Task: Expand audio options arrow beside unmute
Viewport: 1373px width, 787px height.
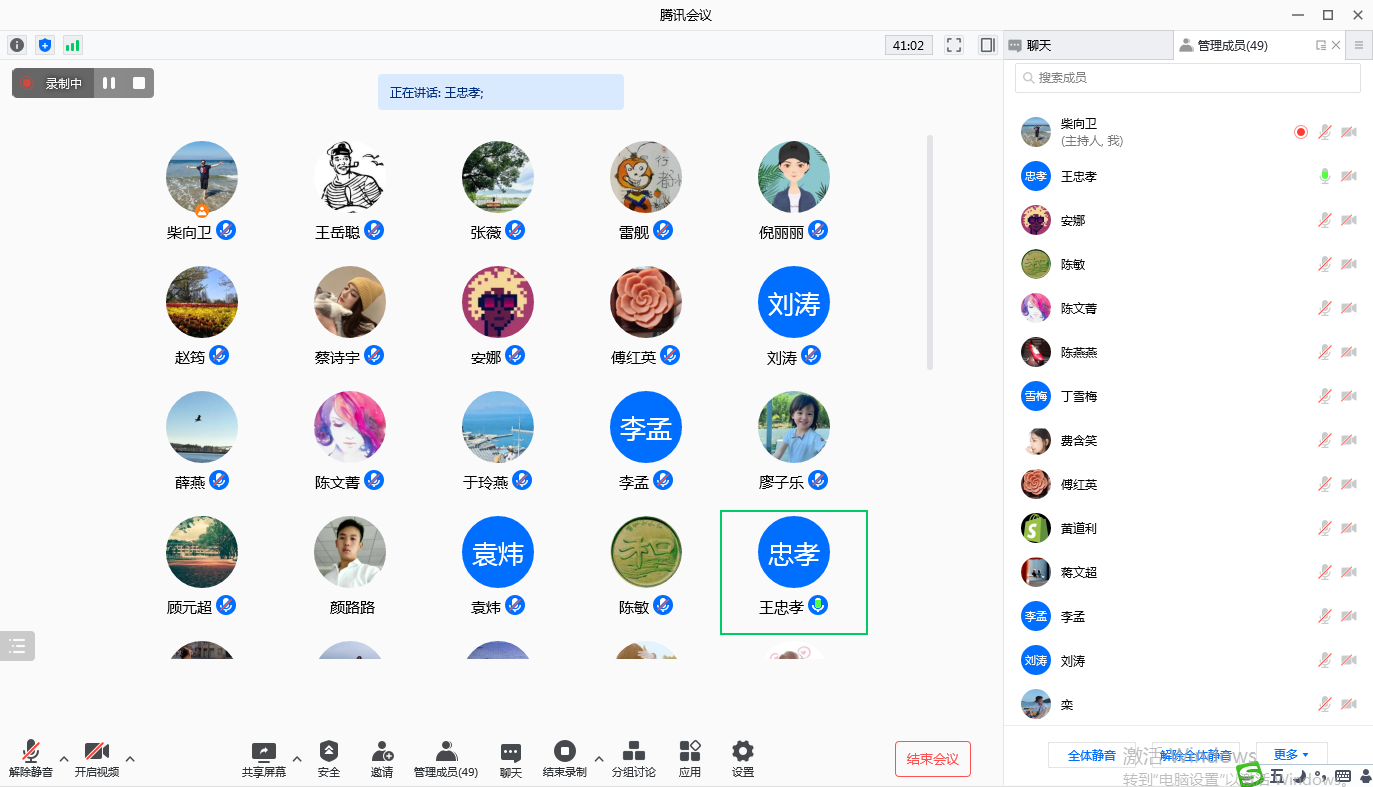Action: point(64,759)
